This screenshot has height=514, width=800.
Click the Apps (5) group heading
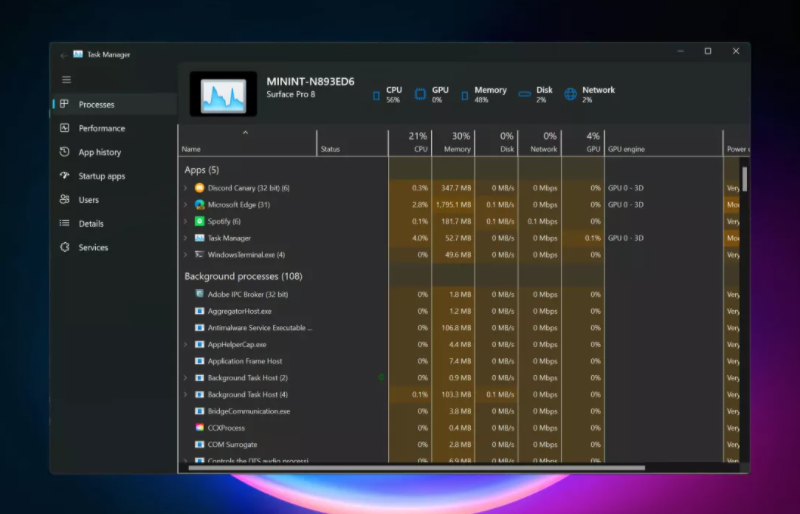tap(202, 170)
